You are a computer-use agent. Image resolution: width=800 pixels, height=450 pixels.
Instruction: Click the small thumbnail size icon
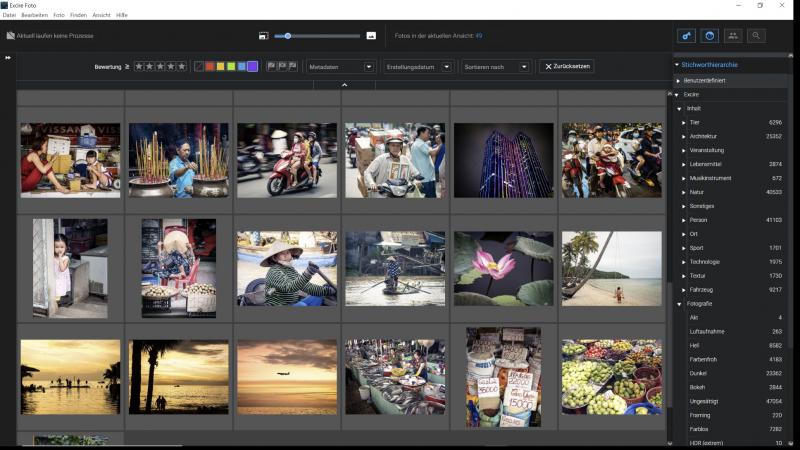pos(263,35)
